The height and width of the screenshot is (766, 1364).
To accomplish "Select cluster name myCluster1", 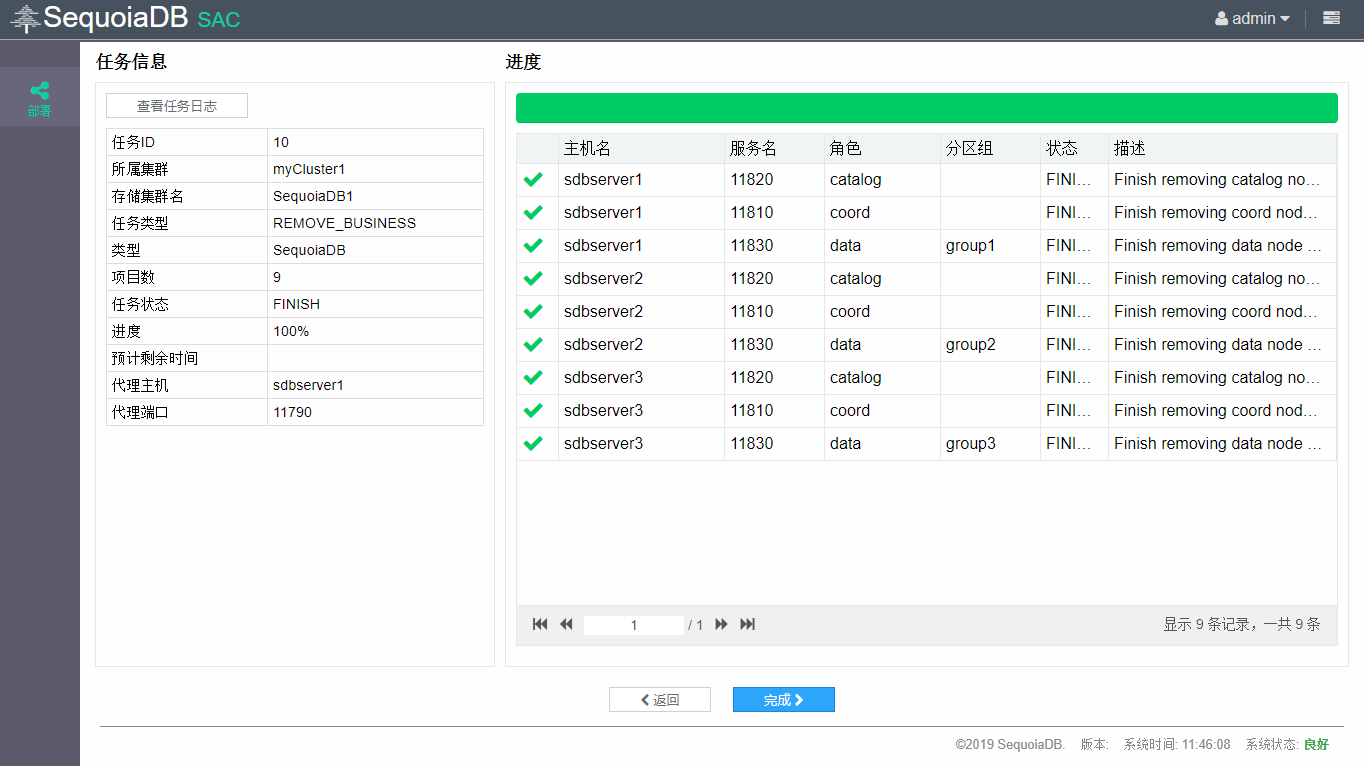I will [x=309, y=169].
